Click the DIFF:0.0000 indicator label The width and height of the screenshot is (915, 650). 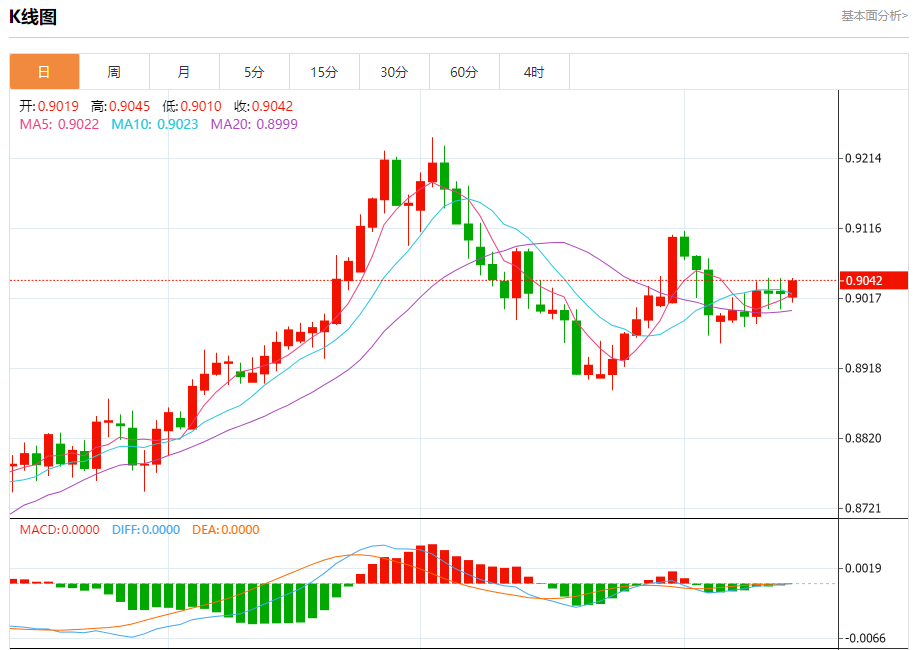point(146,530)
